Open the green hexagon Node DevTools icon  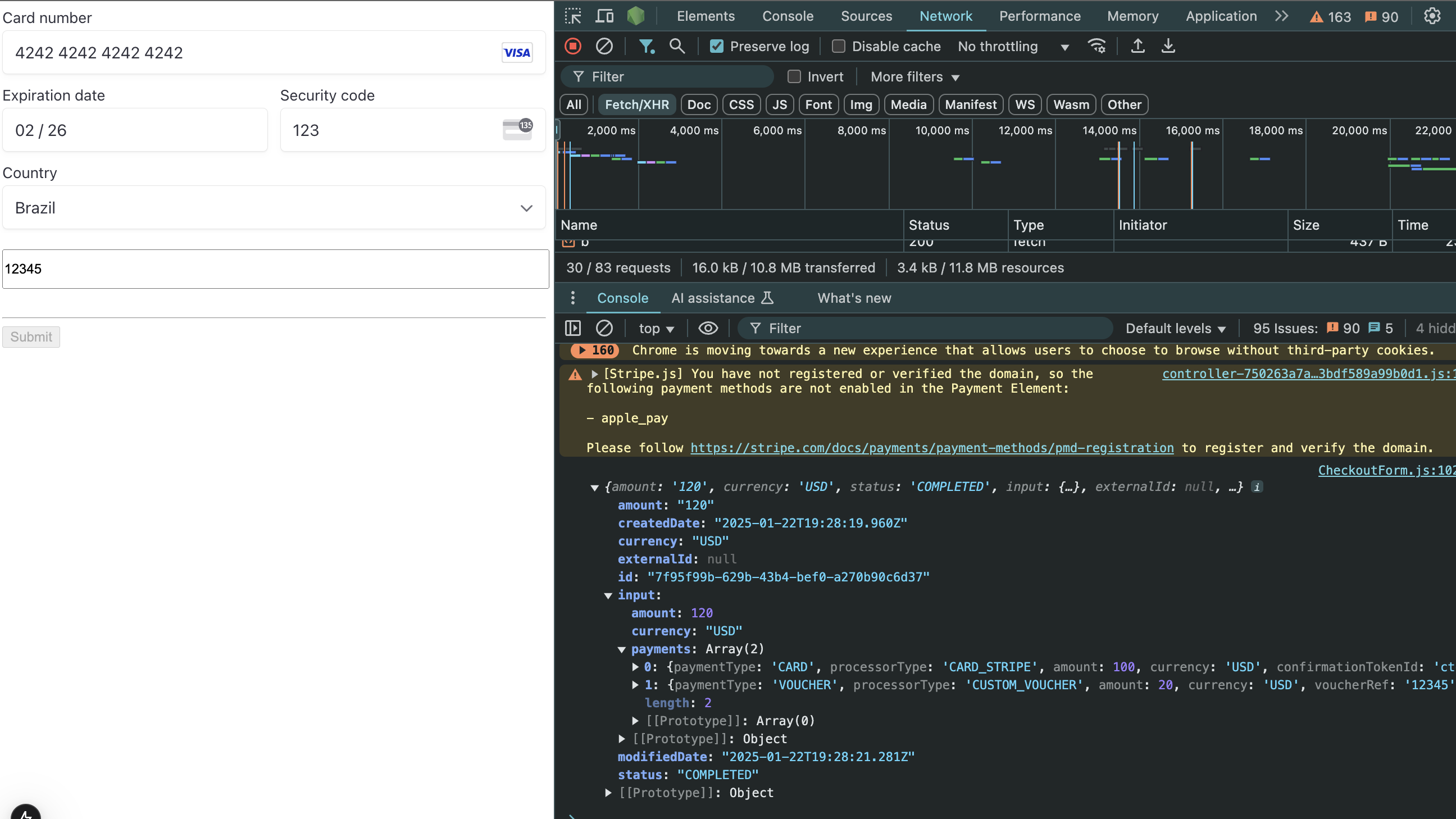(636, 16)
